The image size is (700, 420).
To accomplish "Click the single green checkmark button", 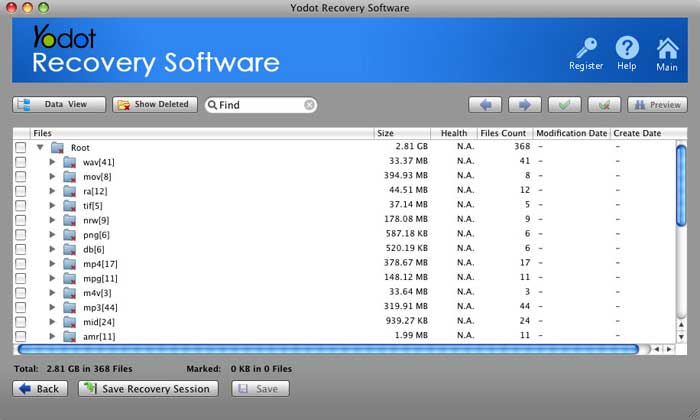I will [564, 105].
